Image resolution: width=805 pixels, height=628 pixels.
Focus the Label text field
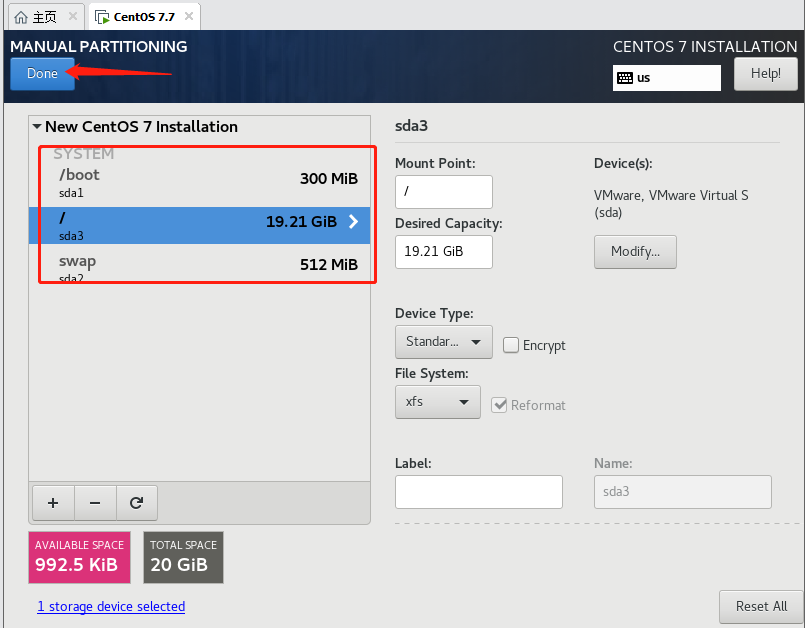478,491
